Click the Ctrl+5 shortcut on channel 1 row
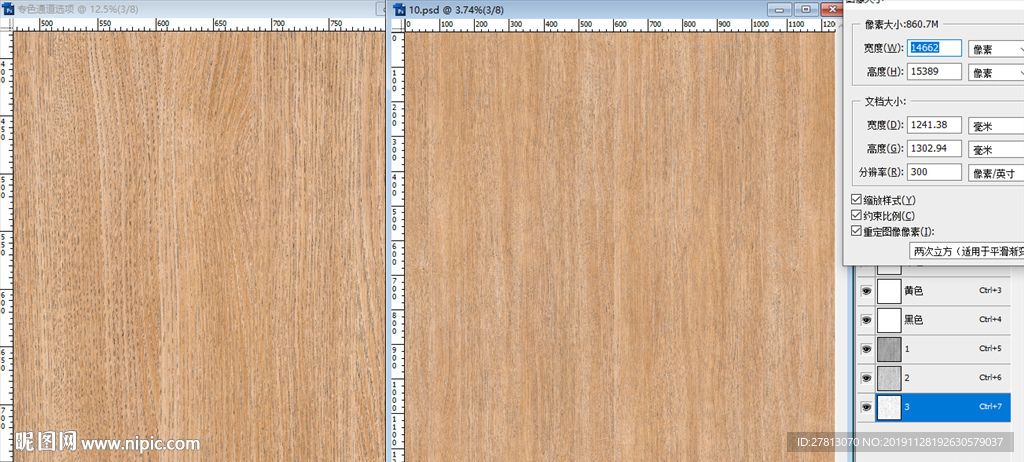The height and width of the screenshot is (462, 1024). [x=990, y=349]
